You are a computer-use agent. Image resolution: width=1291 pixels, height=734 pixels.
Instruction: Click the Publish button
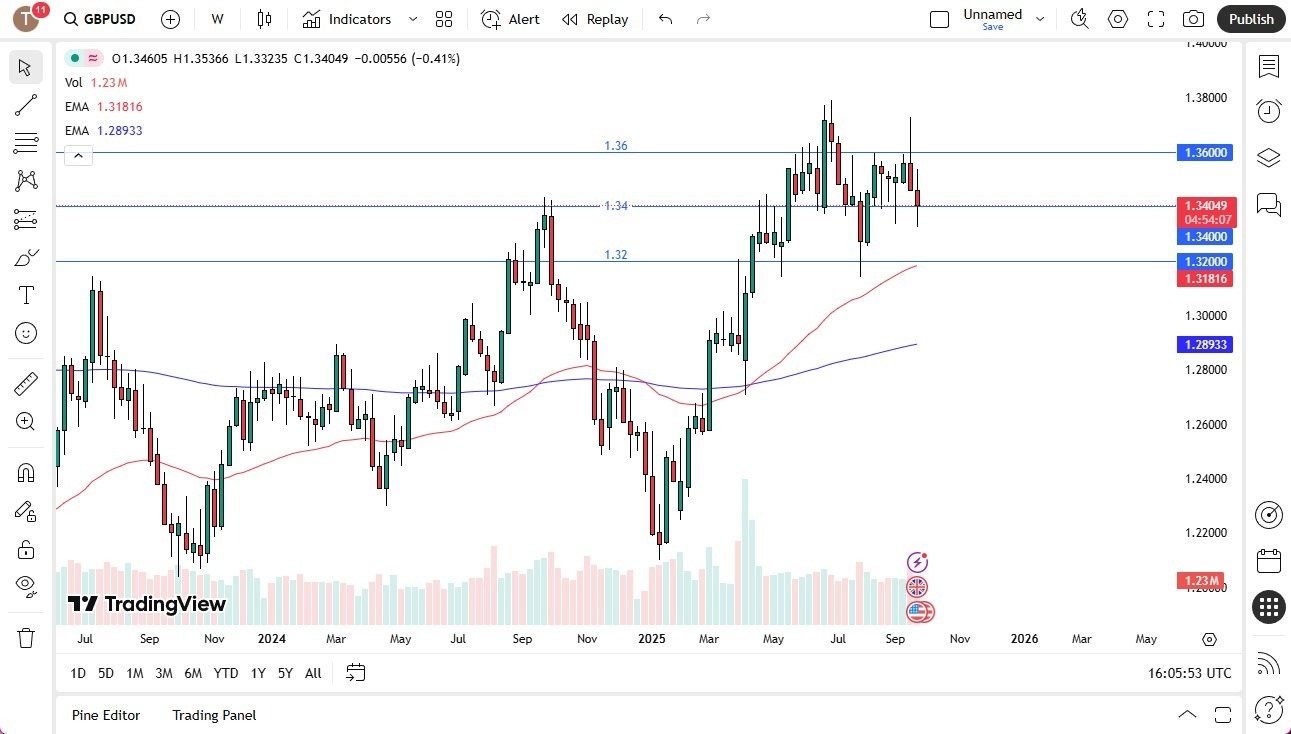(x=1250, y=19)
